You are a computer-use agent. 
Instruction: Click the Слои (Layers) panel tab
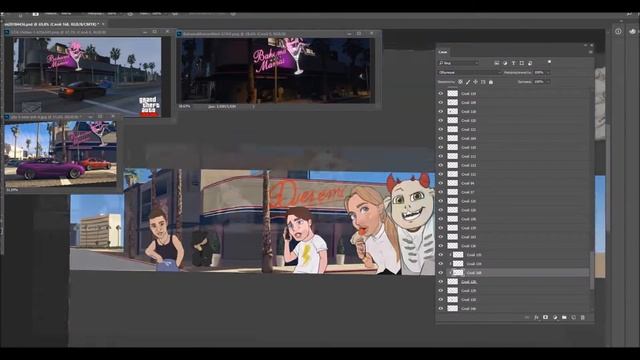443,52
